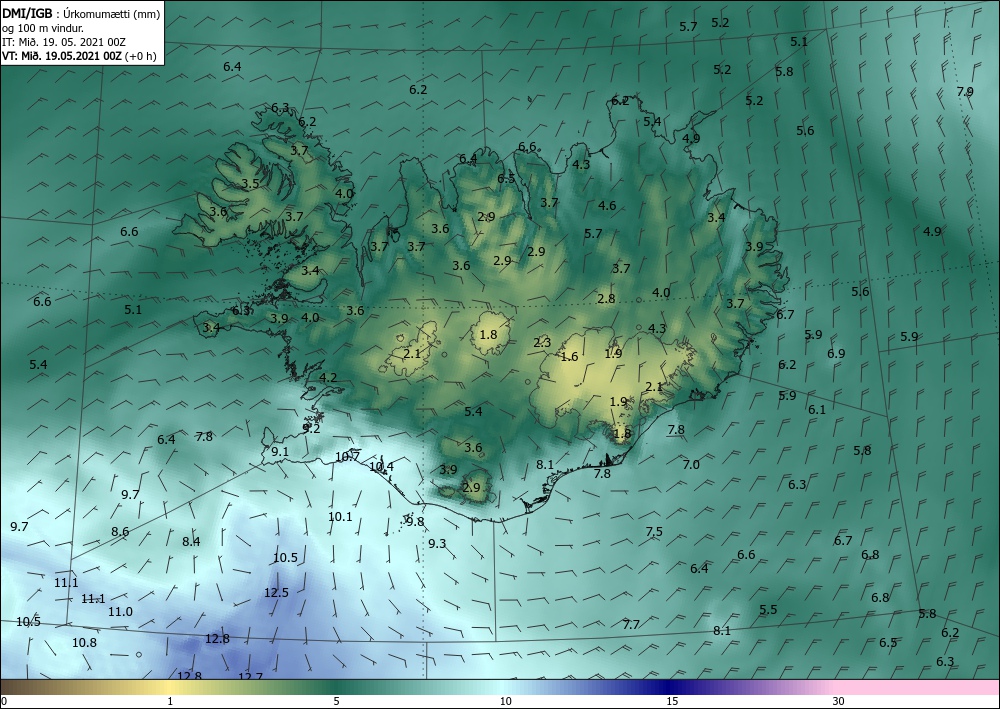
Task: Click the map value 7.9
Action: (x=965, y=91)
